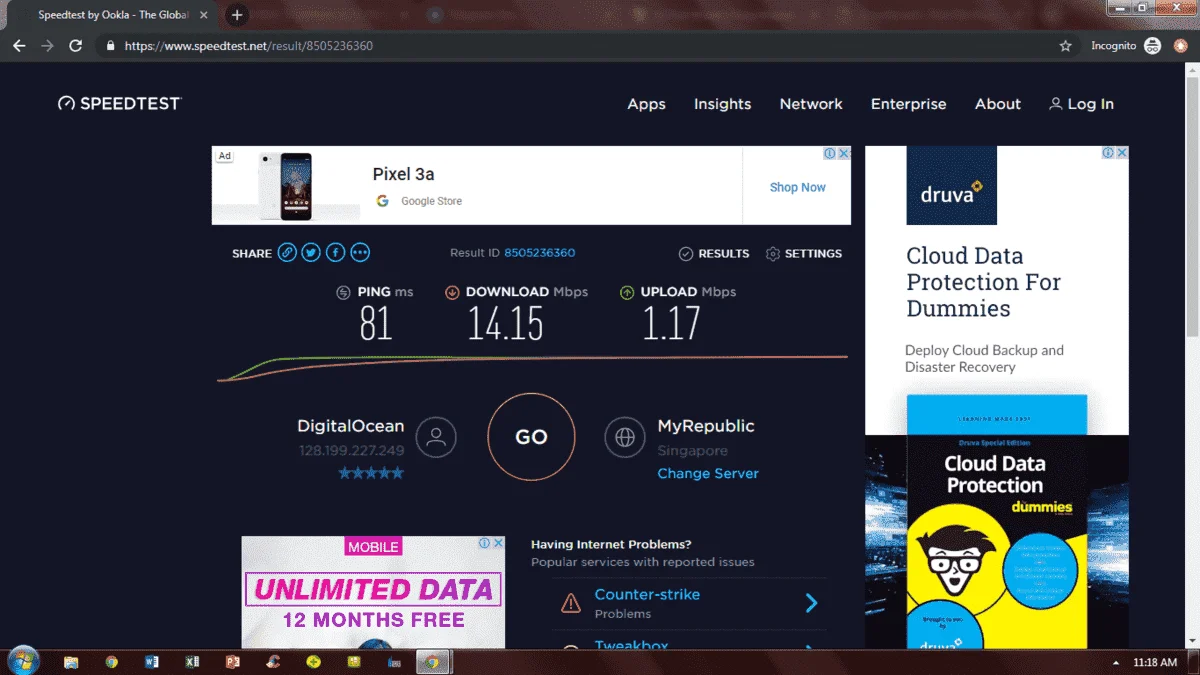Start a new test with GO
This screenshot has width=1200, height=675.
531,437
